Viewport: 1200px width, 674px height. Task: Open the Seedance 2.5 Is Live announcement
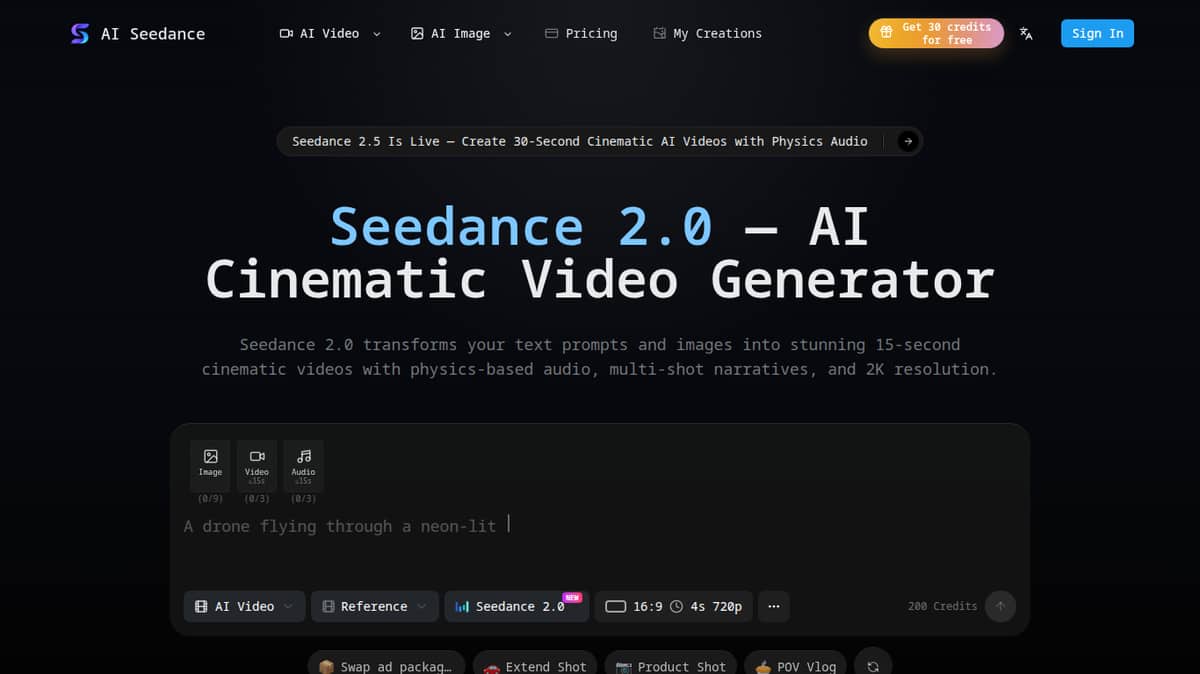point(599,141)
